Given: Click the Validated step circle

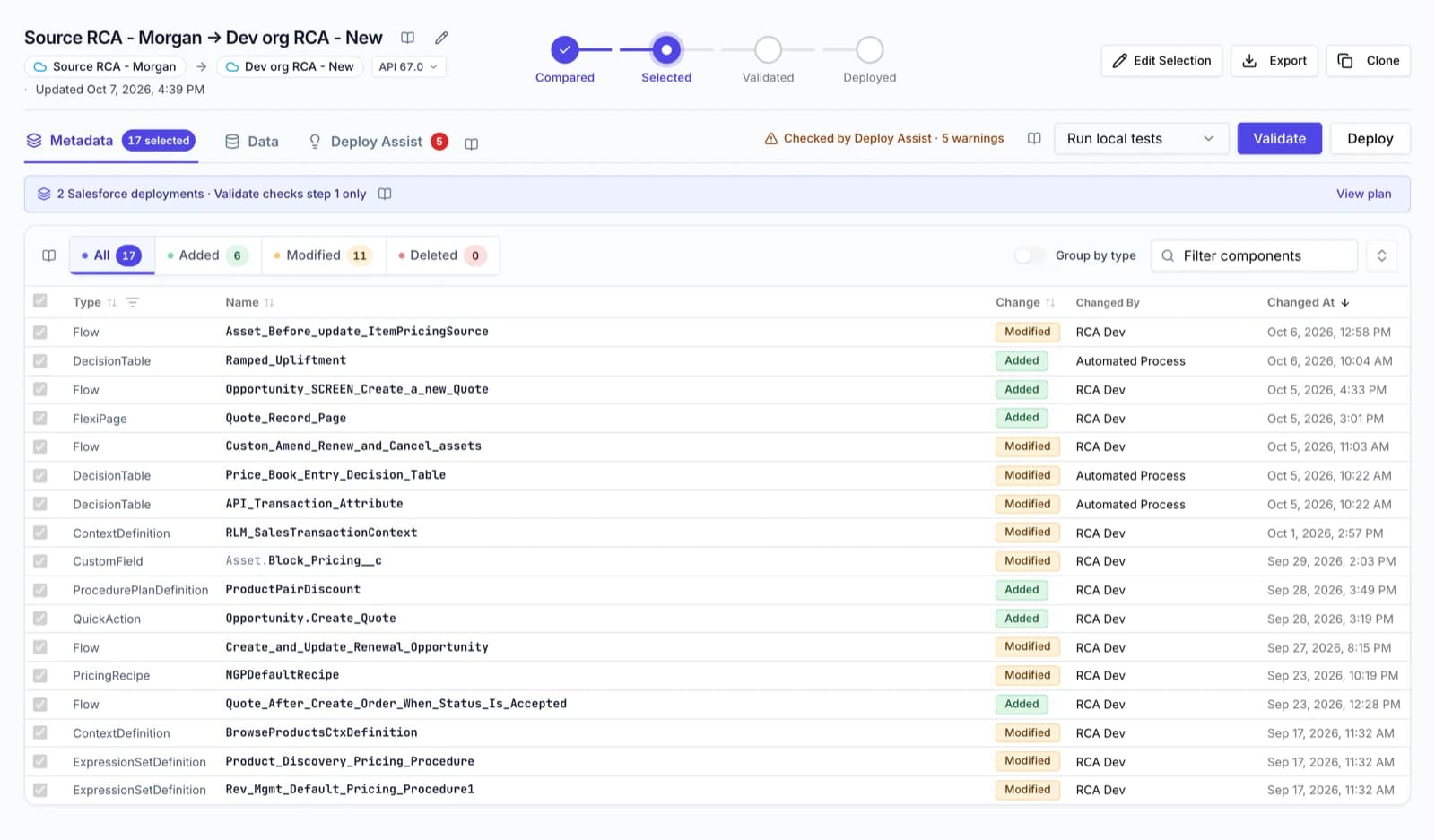Looking at the screenshot, I should point(768,49).
